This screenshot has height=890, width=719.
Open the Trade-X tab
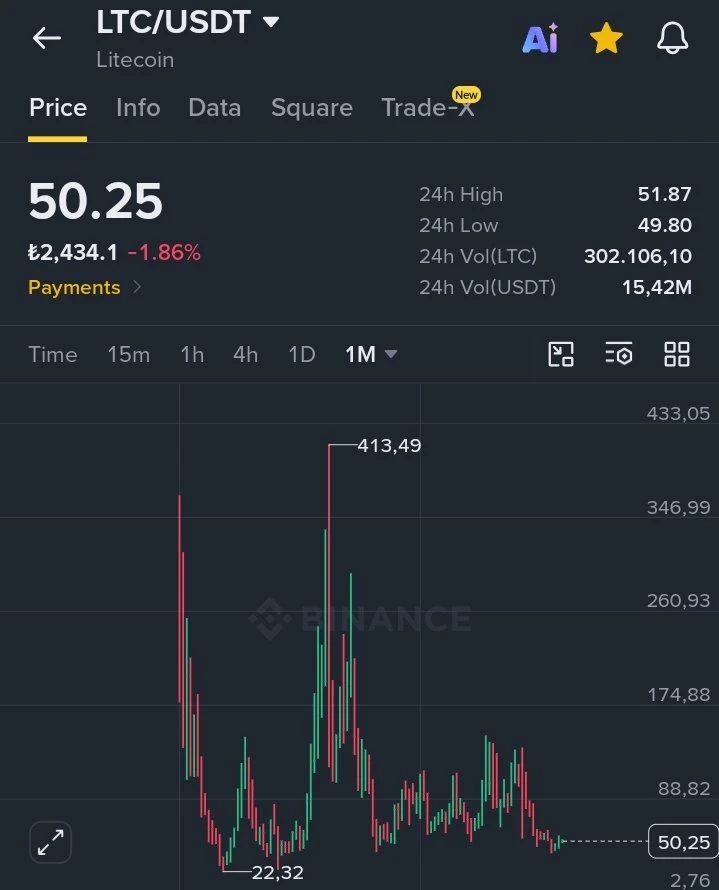pos(428,108)
